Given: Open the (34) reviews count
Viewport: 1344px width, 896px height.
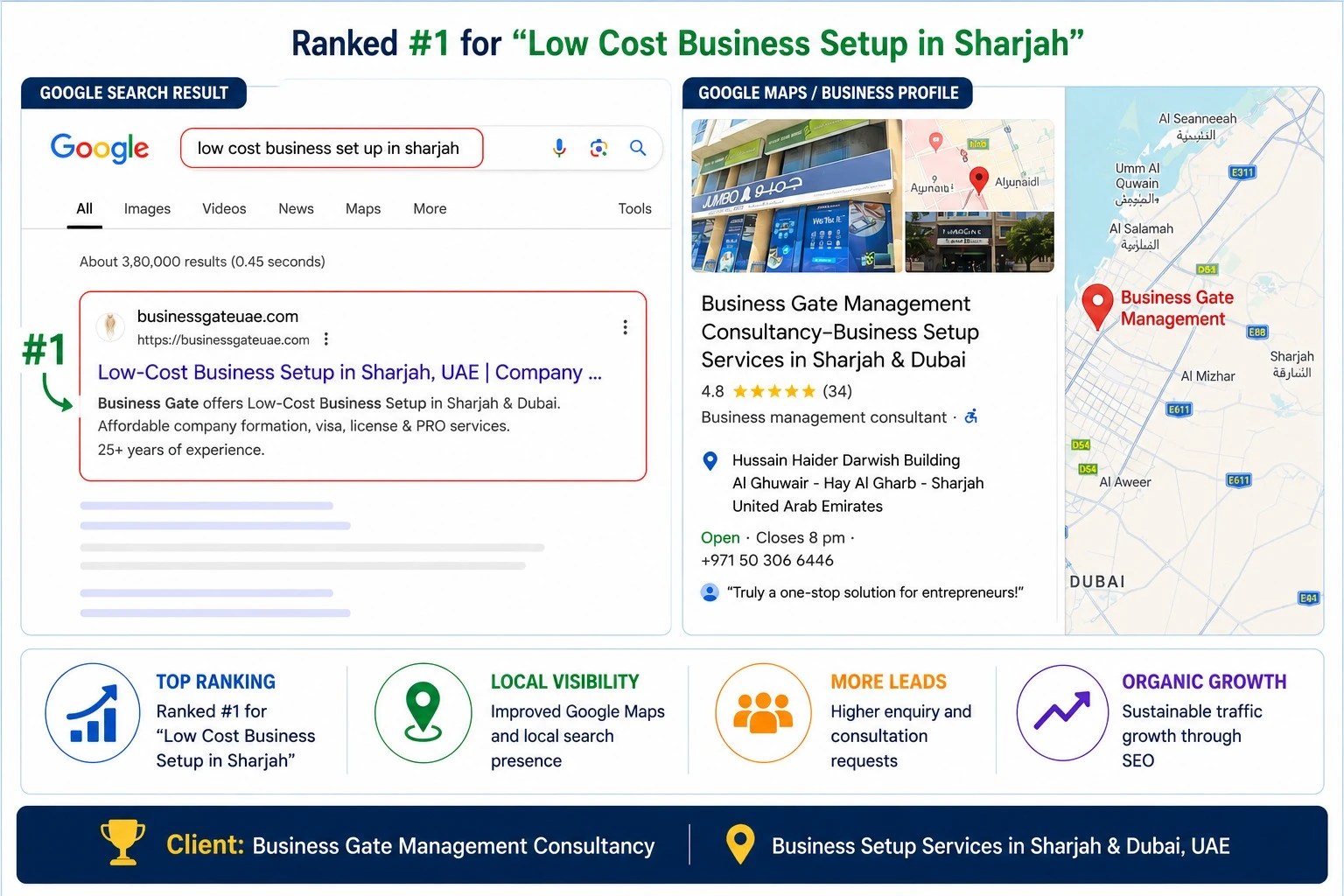Looking at the screenshot, I should (837, 391).
